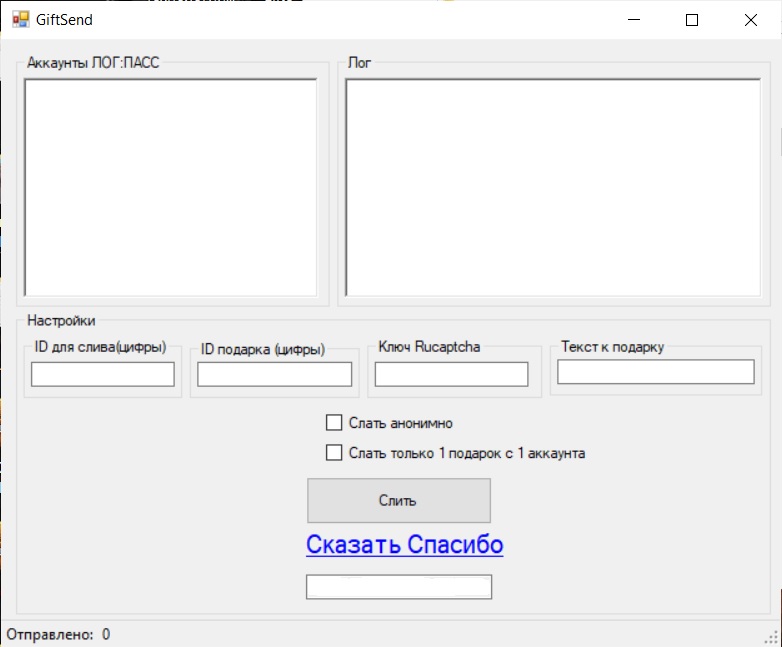Click the 'Лог' group heading label
The width and height of the screenshot is (782, 647).
click(x=358, y=62)
